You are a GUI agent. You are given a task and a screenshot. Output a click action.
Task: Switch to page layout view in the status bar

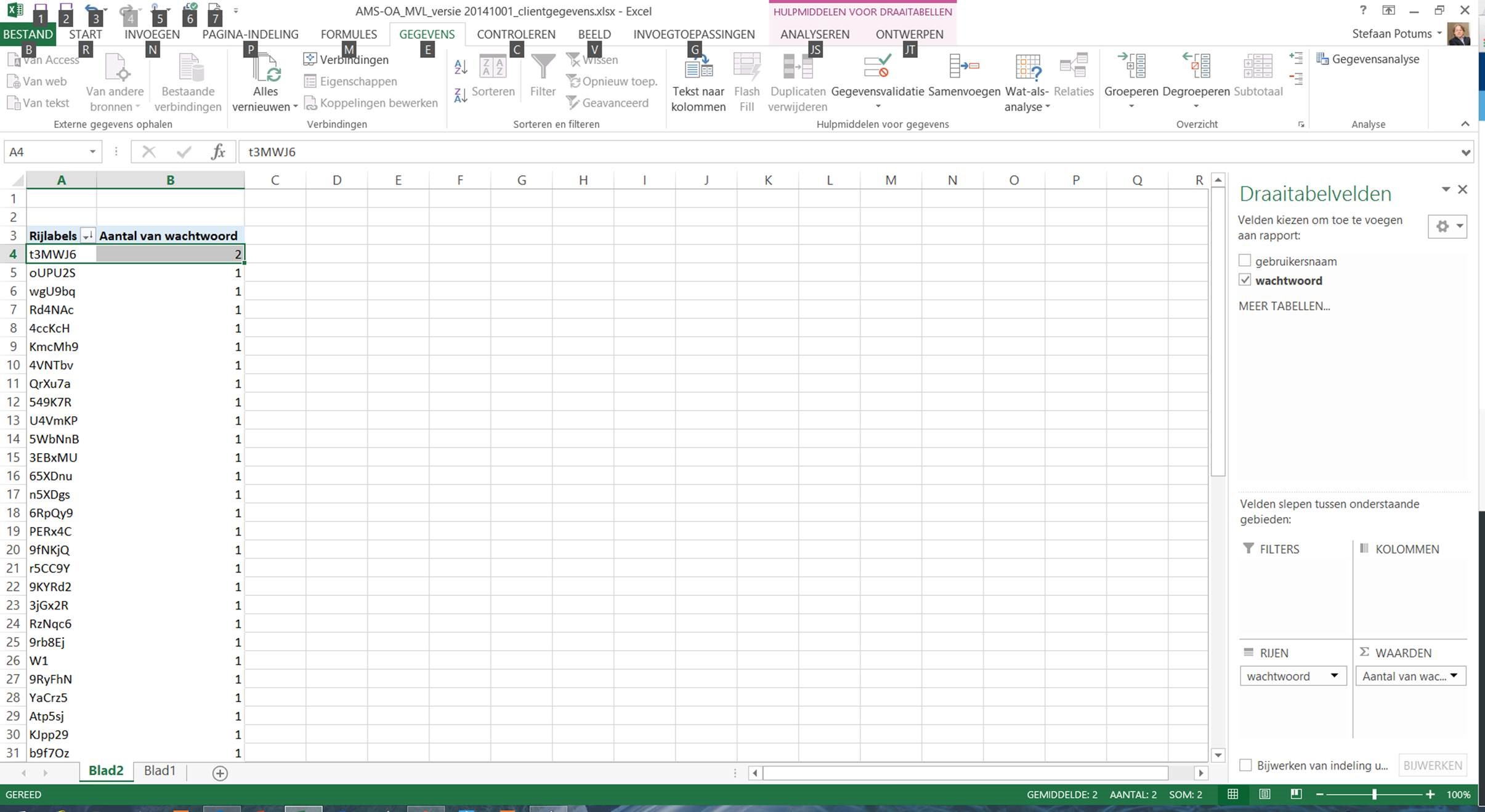pyautogui.click(x=1264, y=794)
